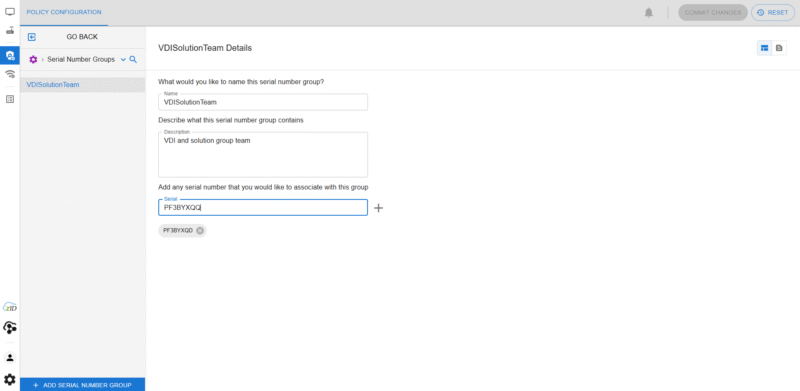The image size is (800, 391).
Task: Click Add Serial Number Group button
Action: pos(83,385)
